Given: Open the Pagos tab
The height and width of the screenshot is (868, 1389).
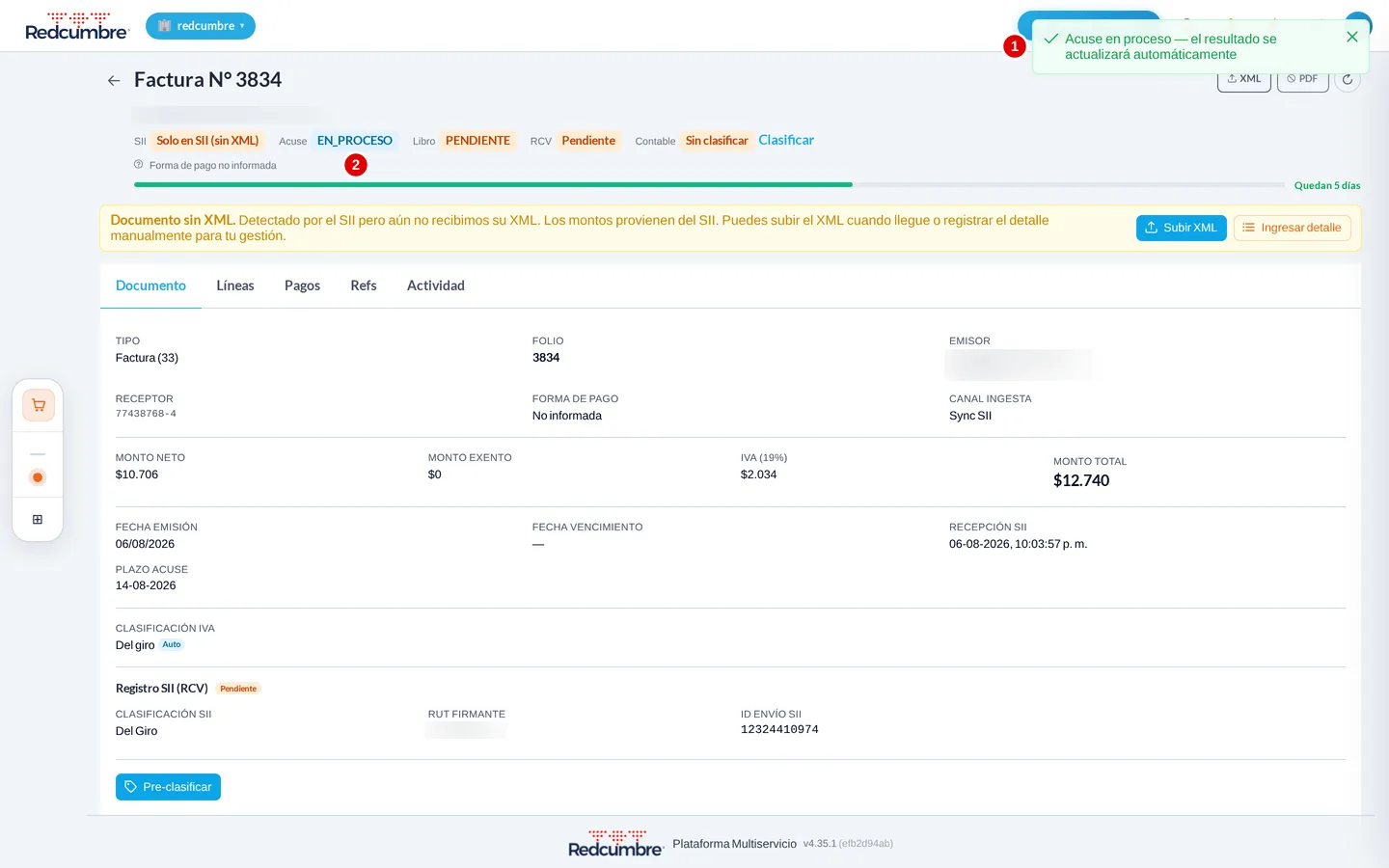Looking at the screenshot, I should [x=302, y=285].
